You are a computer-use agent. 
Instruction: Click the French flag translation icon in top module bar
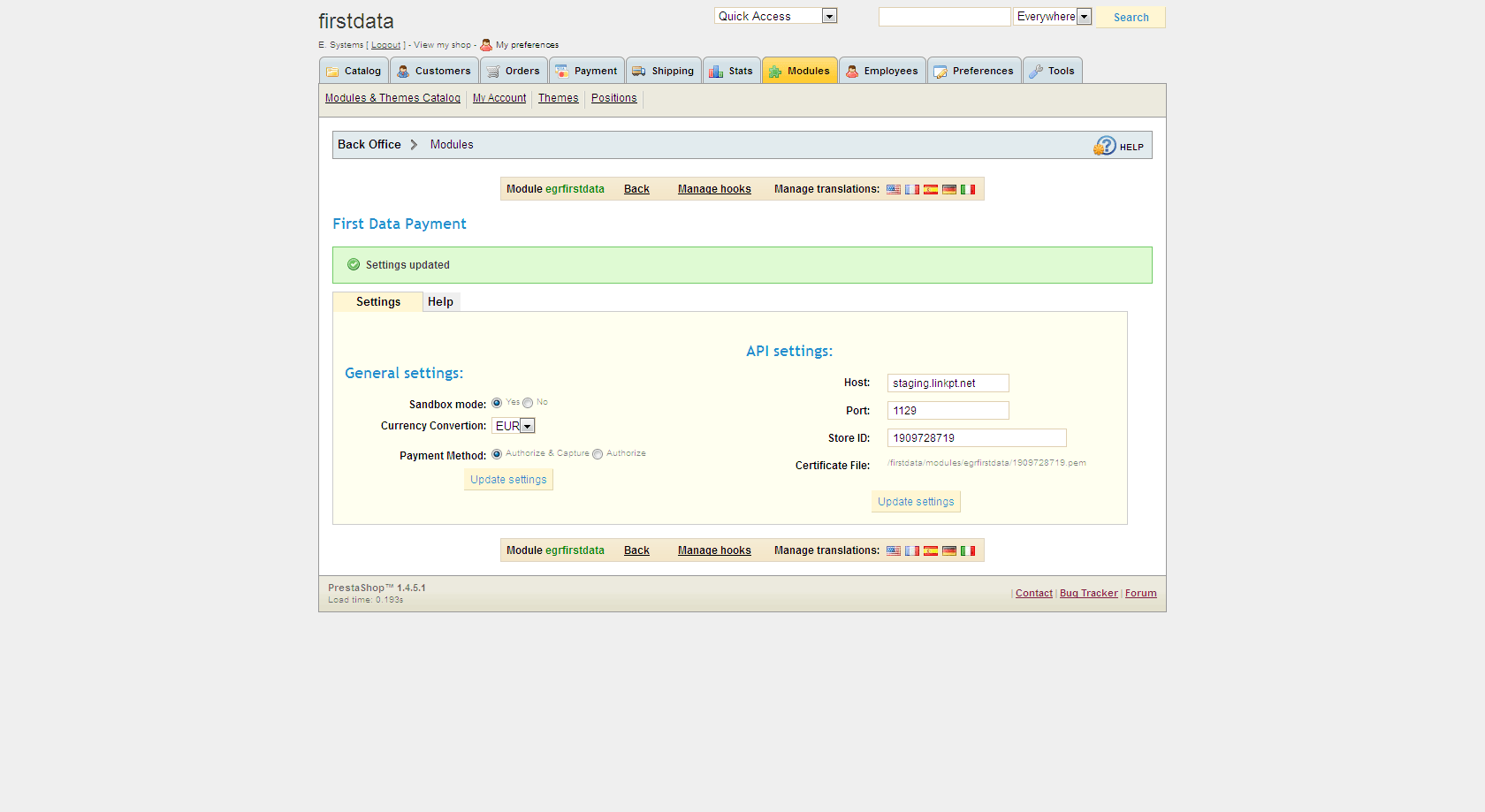click(912, 189)
